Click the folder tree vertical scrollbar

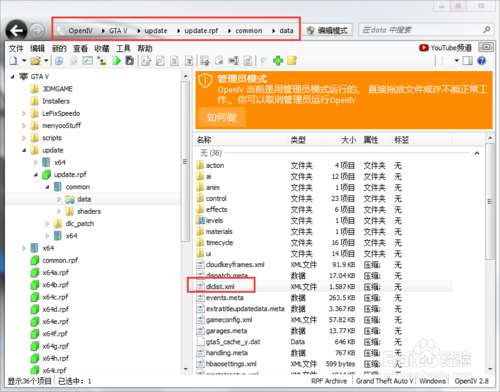tap(185, 222)
